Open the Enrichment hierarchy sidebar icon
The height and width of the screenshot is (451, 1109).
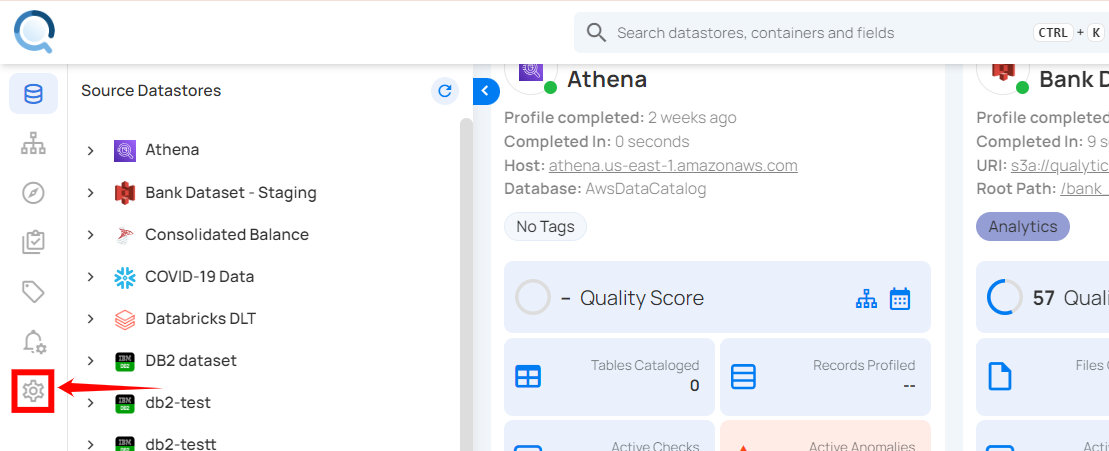(x=33, y=144)
